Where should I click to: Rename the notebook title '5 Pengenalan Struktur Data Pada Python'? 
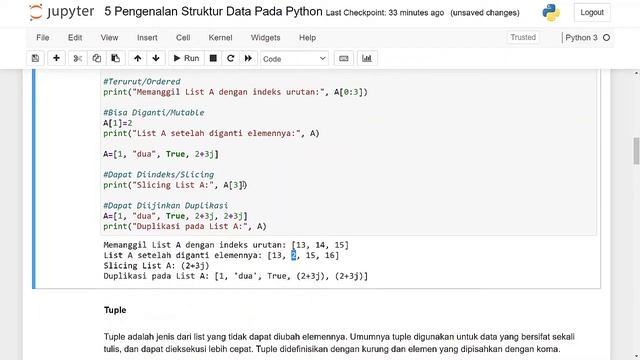click(213, 11)
